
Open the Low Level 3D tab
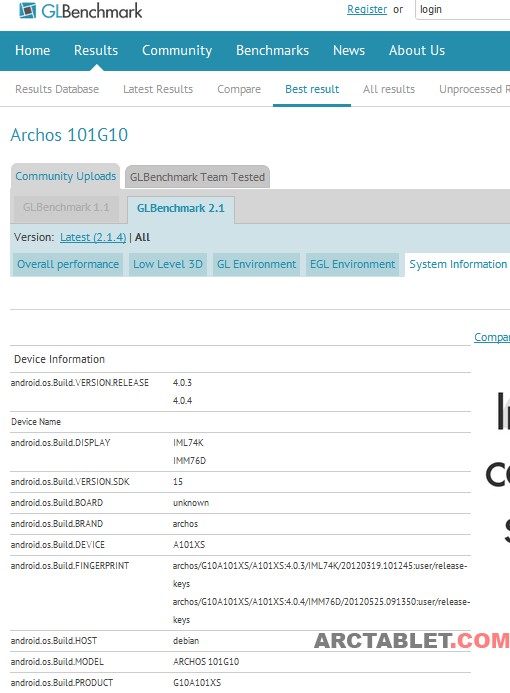click(168, 264)
